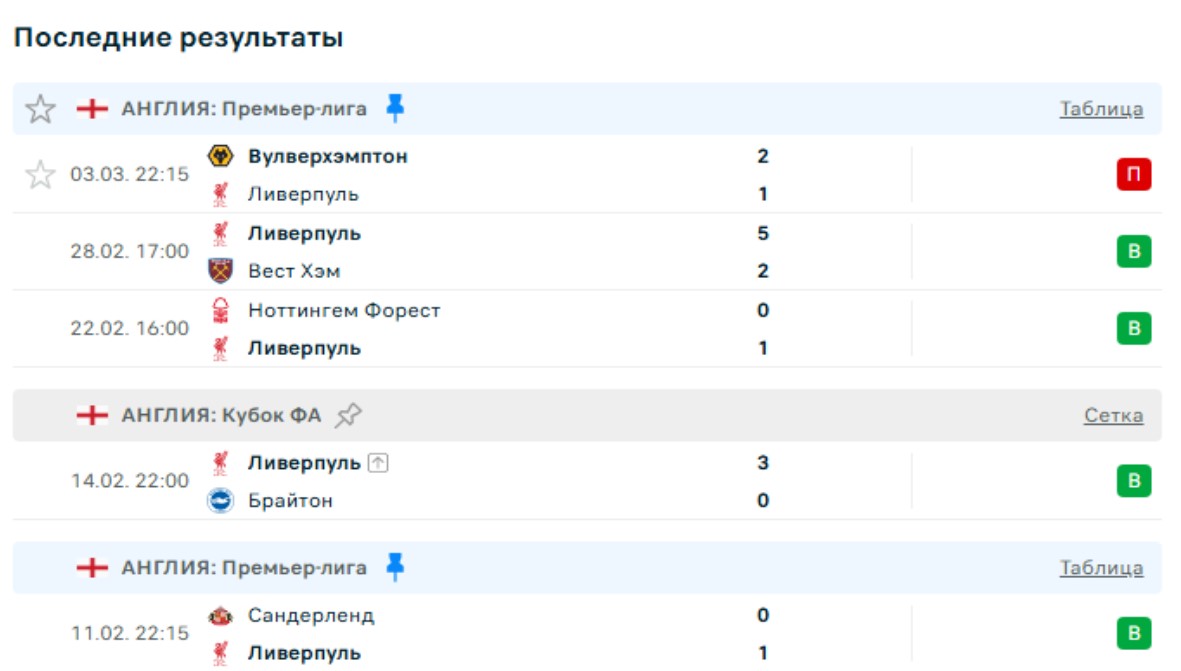Open the bottom Premier League 'Таблица' link
Image resolution: width=1181 pixels, height=671 pixels.
1101,568
